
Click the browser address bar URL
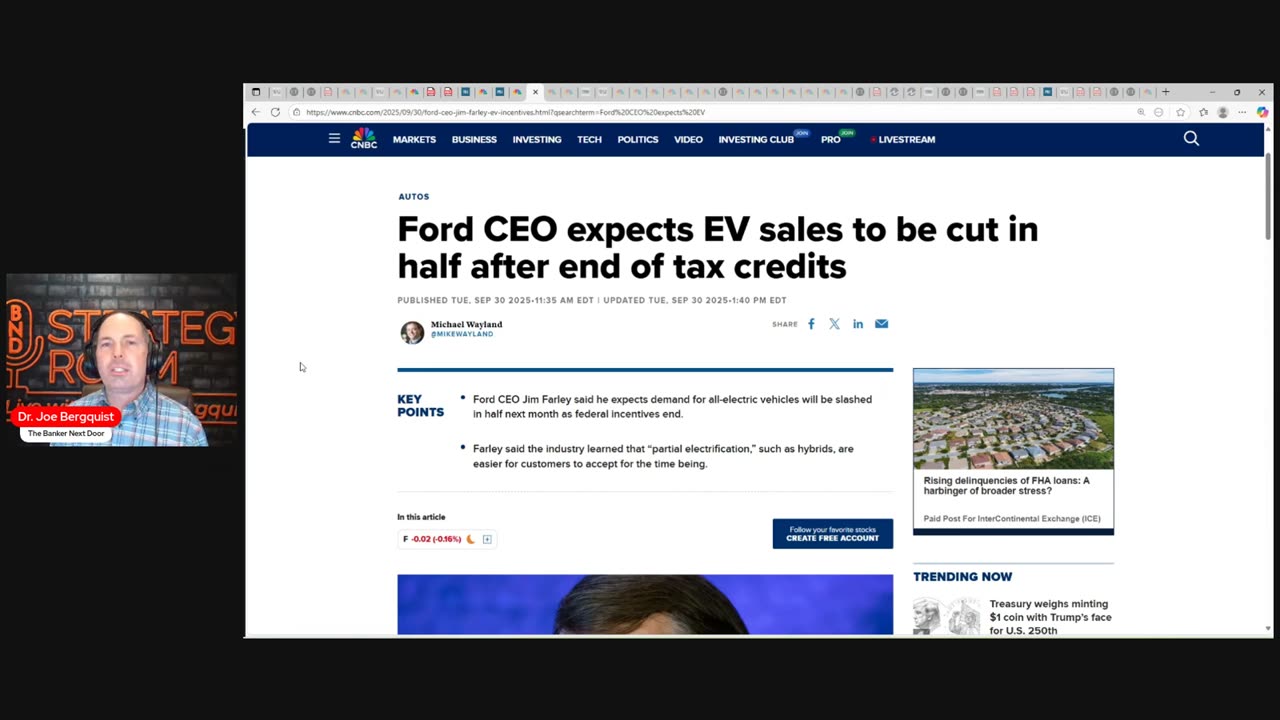click(x=505, y=112)
